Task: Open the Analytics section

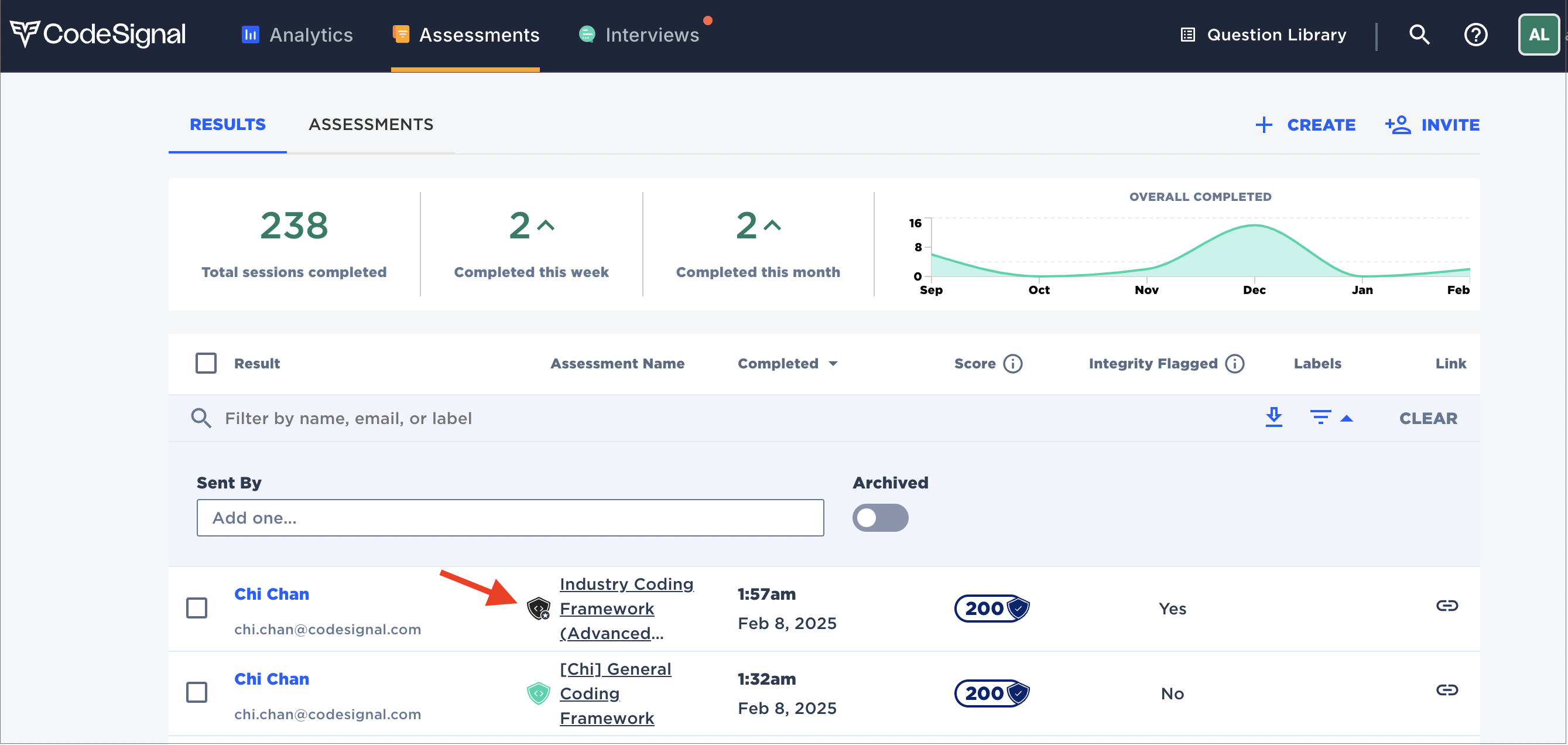Action: point(297,35)
